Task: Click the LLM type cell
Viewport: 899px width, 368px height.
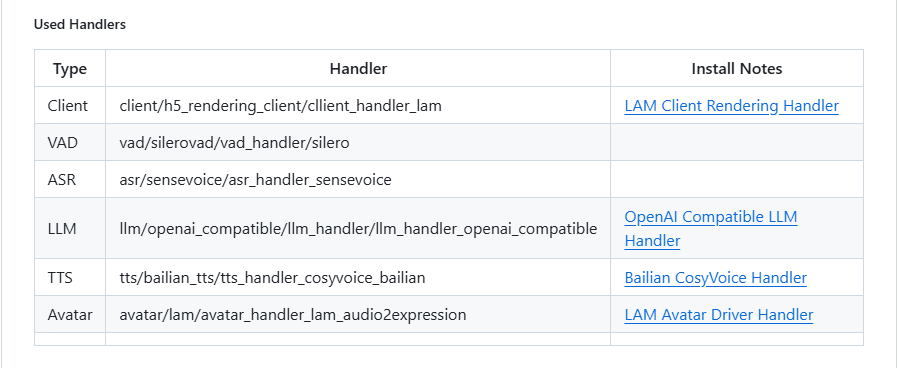Action: (x=70, y=229)
